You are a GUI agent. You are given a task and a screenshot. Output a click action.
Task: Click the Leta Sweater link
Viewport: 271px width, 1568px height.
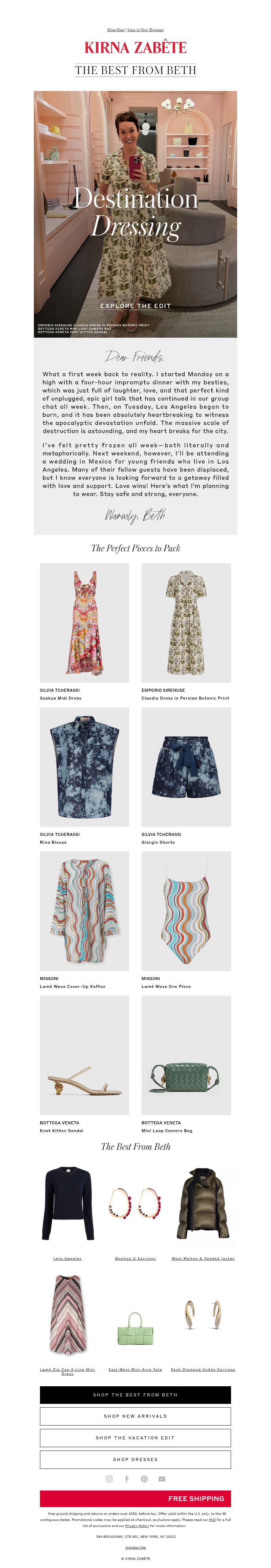[x=68, y=1258]
